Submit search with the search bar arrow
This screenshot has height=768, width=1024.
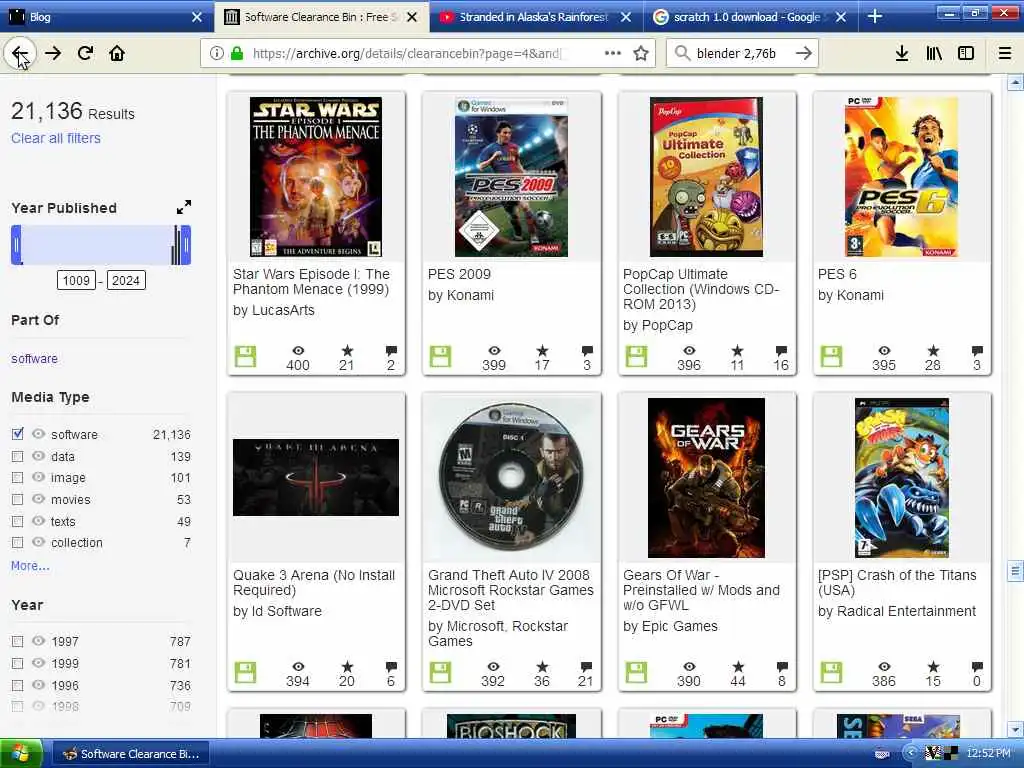tap(804, 53)
